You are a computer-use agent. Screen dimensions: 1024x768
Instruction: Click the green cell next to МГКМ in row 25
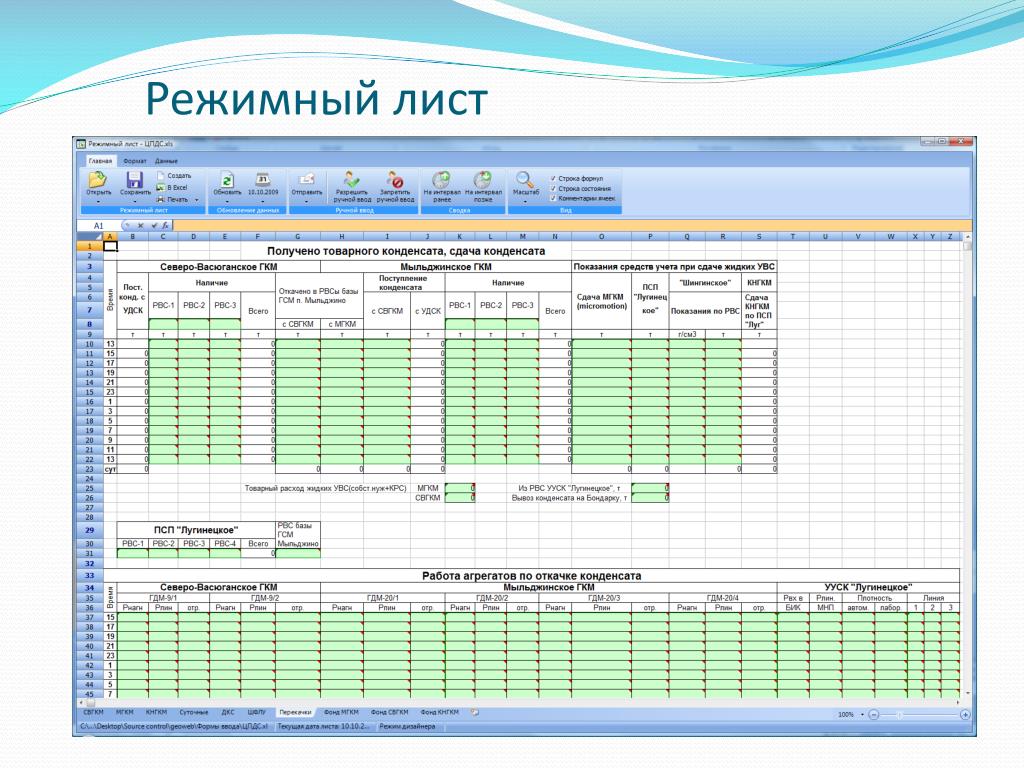coord(460,488)
